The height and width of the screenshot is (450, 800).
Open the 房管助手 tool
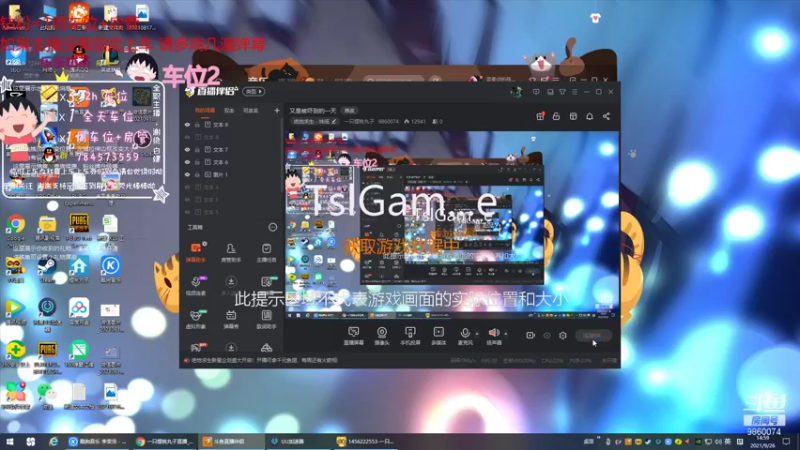point(231,252)
